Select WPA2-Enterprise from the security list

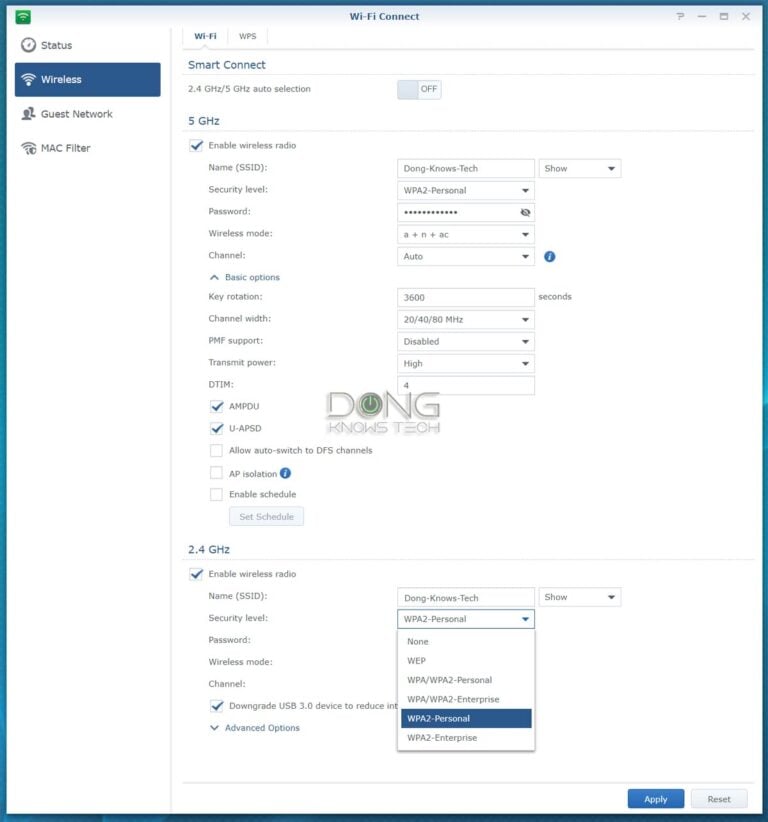click(x=442, y=738)
